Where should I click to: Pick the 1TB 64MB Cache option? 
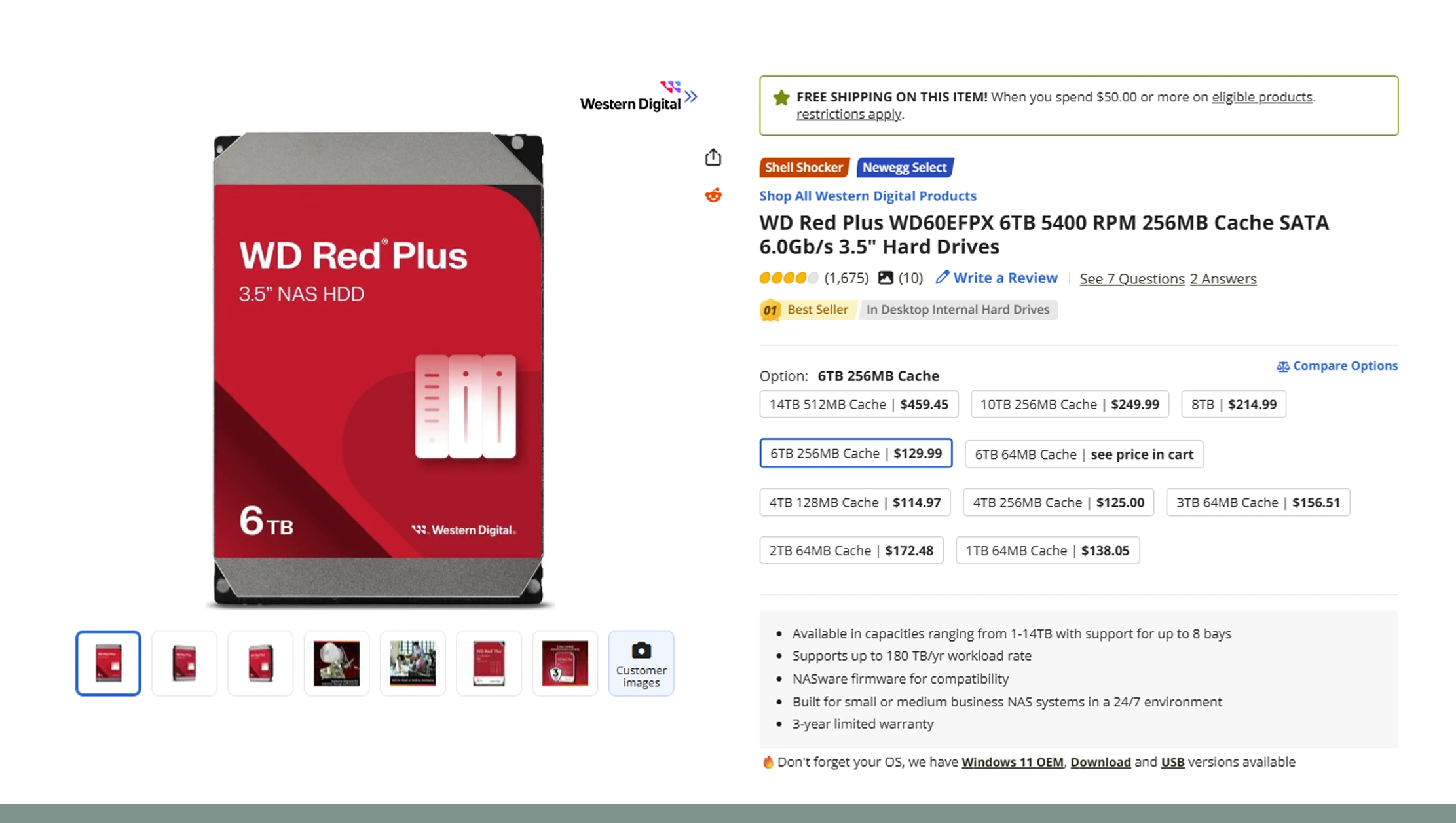tap(1047, 550)
